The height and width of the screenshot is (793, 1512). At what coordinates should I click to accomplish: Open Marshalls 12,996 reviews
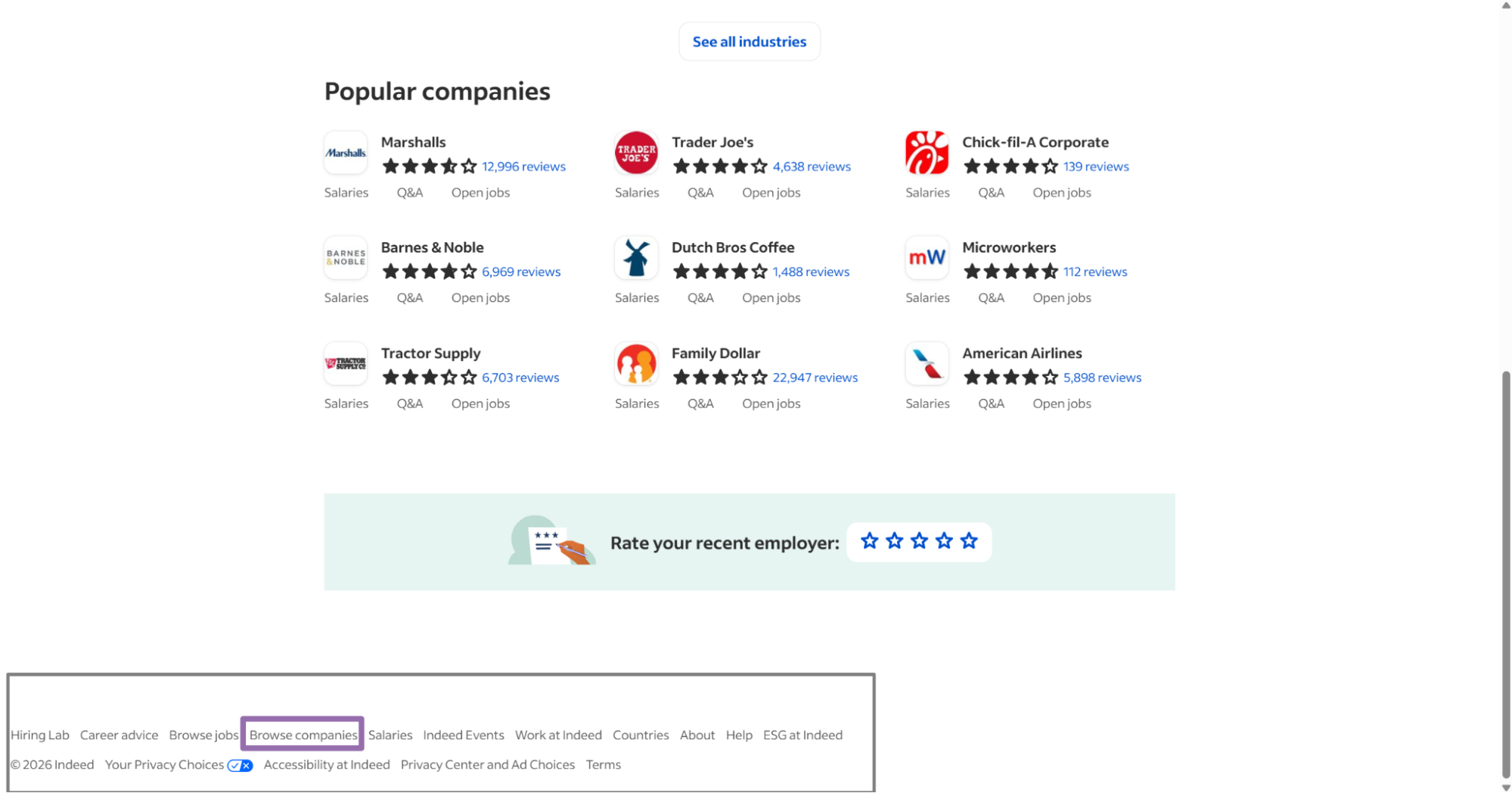tap(523, 166)
